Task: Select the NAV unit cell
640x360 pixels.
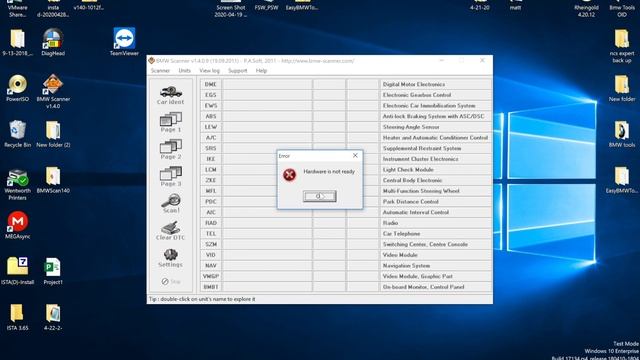Action: (211, 265)
